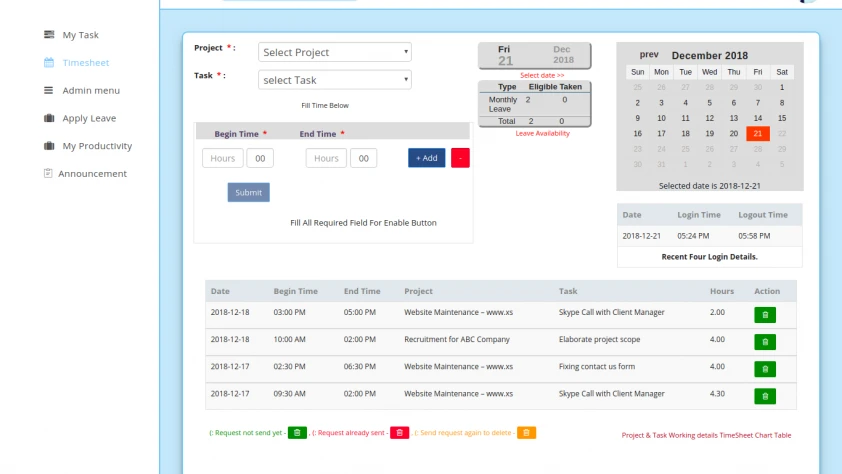Click the Begin Time Hours field

tap(222, 158)
